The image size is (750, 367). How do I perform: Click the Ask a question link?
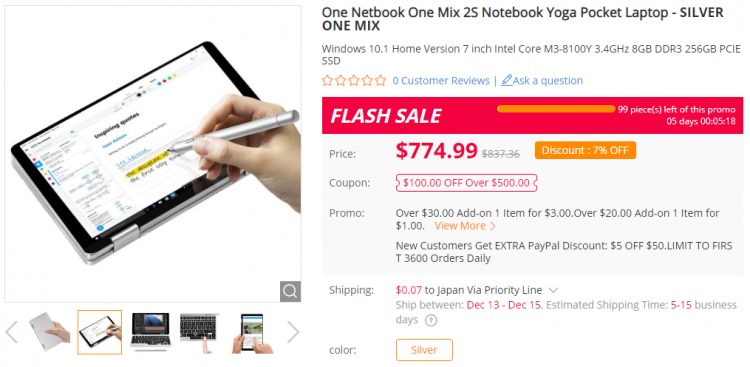pos(548,80)
